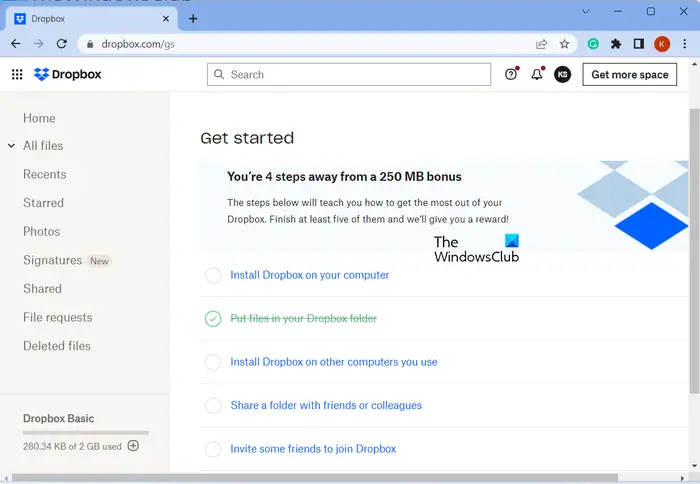Open Deleted files in the sidebar
Image resolution: width=700 pixels, height=484 pixels.
tap(57, 346)
